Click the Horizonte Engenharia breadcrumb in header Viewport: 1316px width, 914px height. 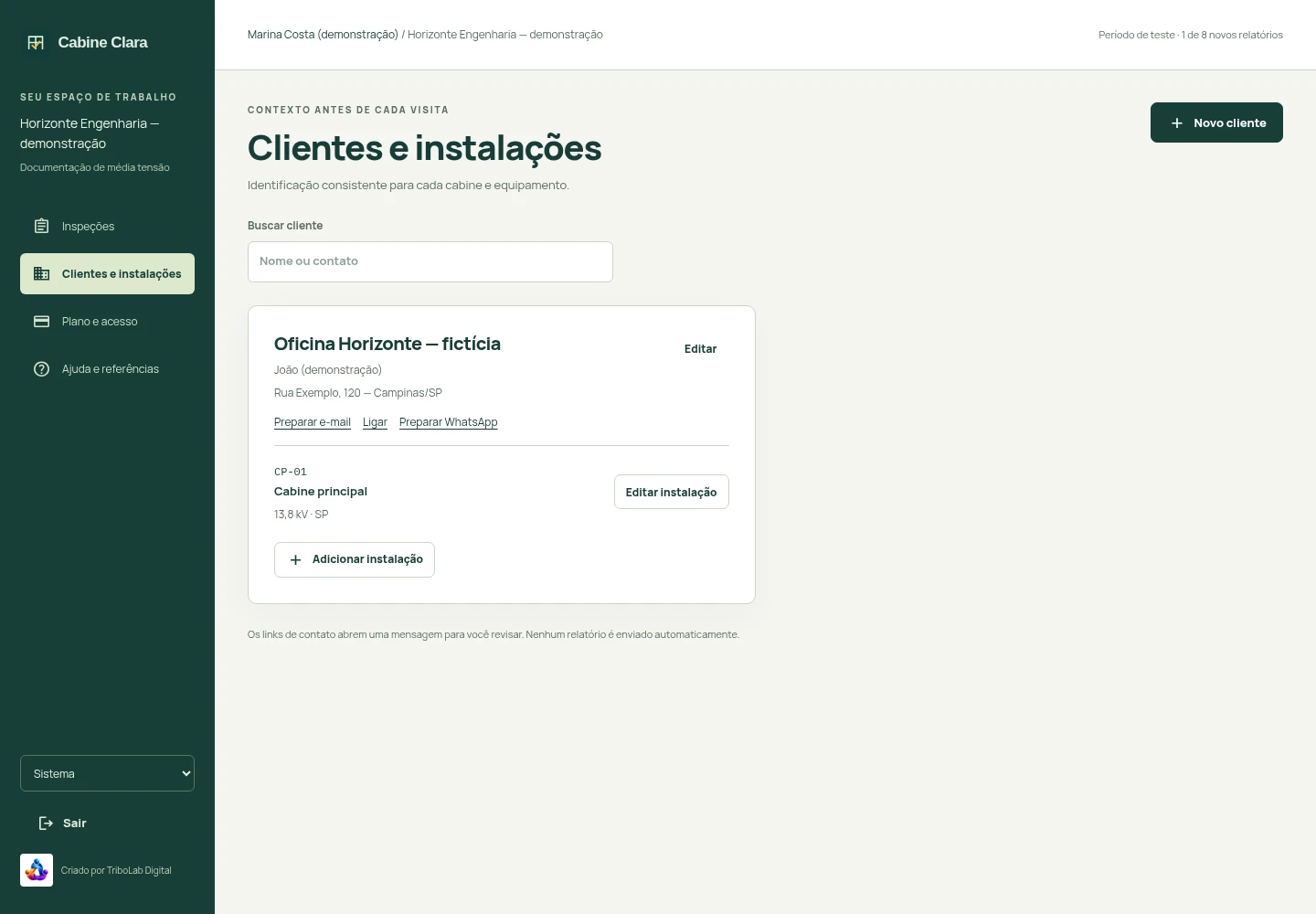(x=505, y=35)
